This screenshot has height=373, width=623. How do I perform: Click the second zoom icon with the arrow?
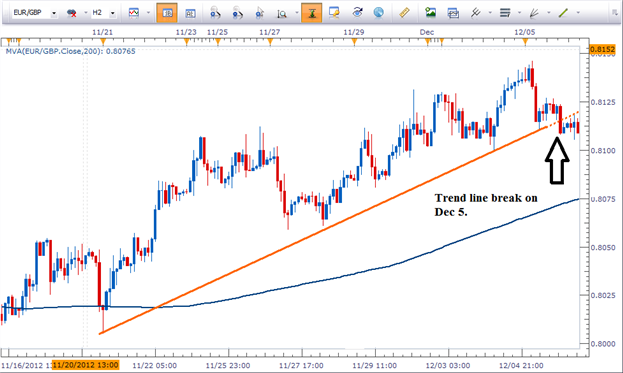237,13
